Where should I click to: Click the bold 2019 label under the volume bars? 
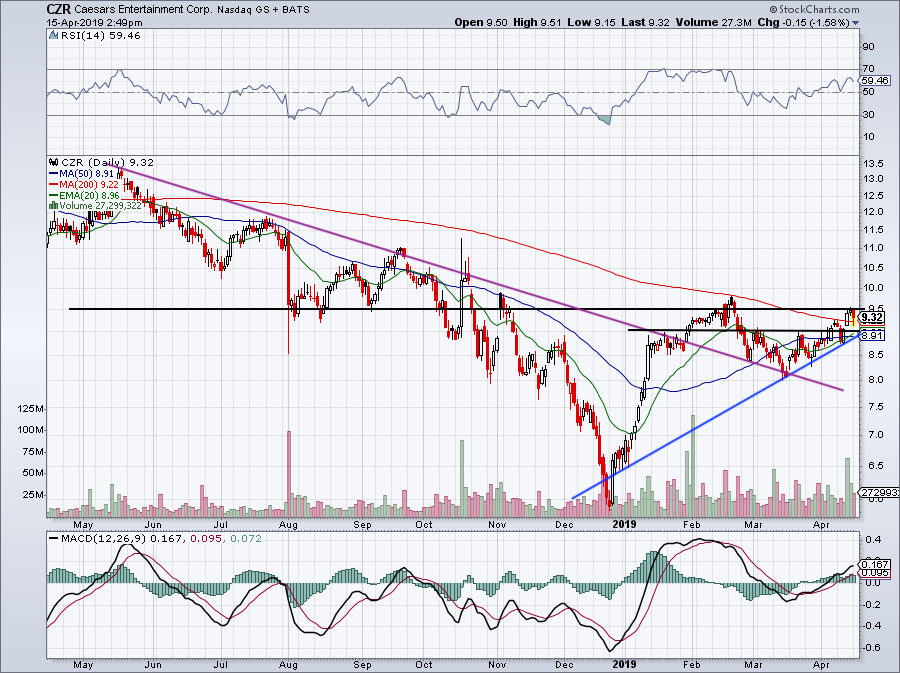pos(624,524)
